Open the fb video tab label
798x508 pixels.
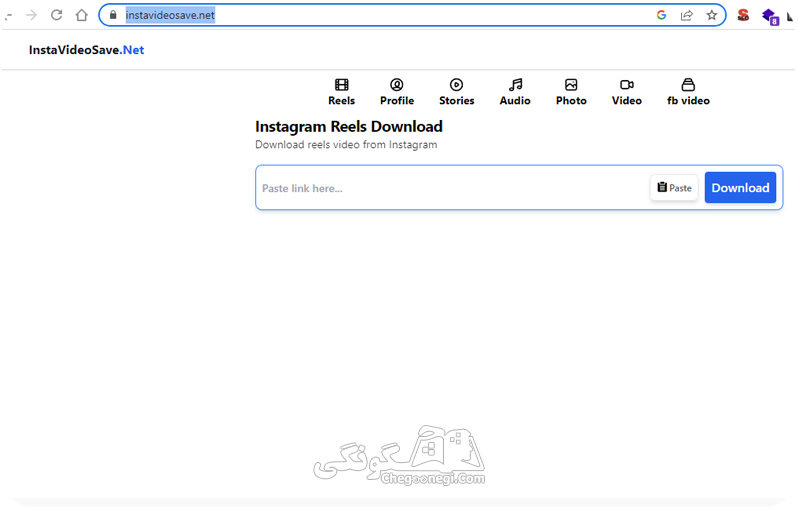click(x=688, y=101)
